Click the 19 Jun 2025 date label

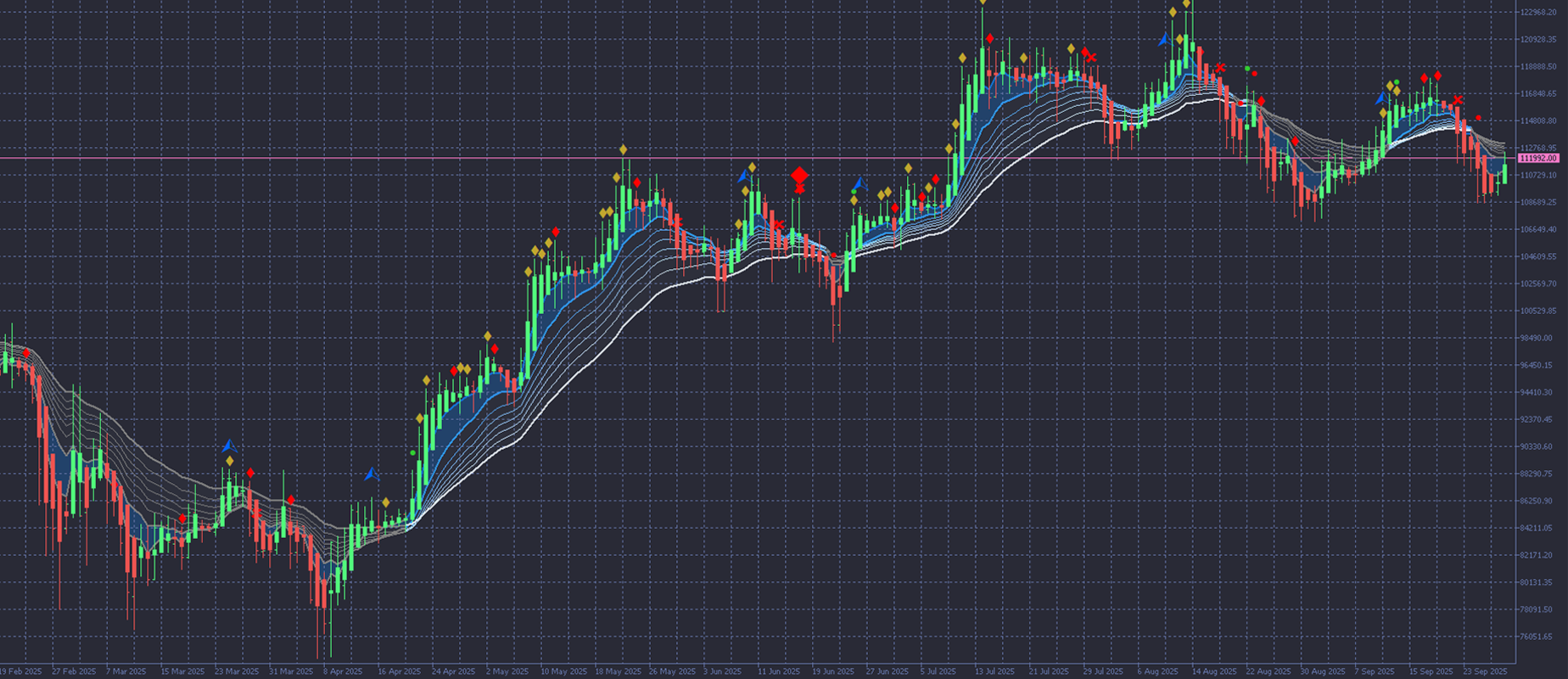[833, 671]
